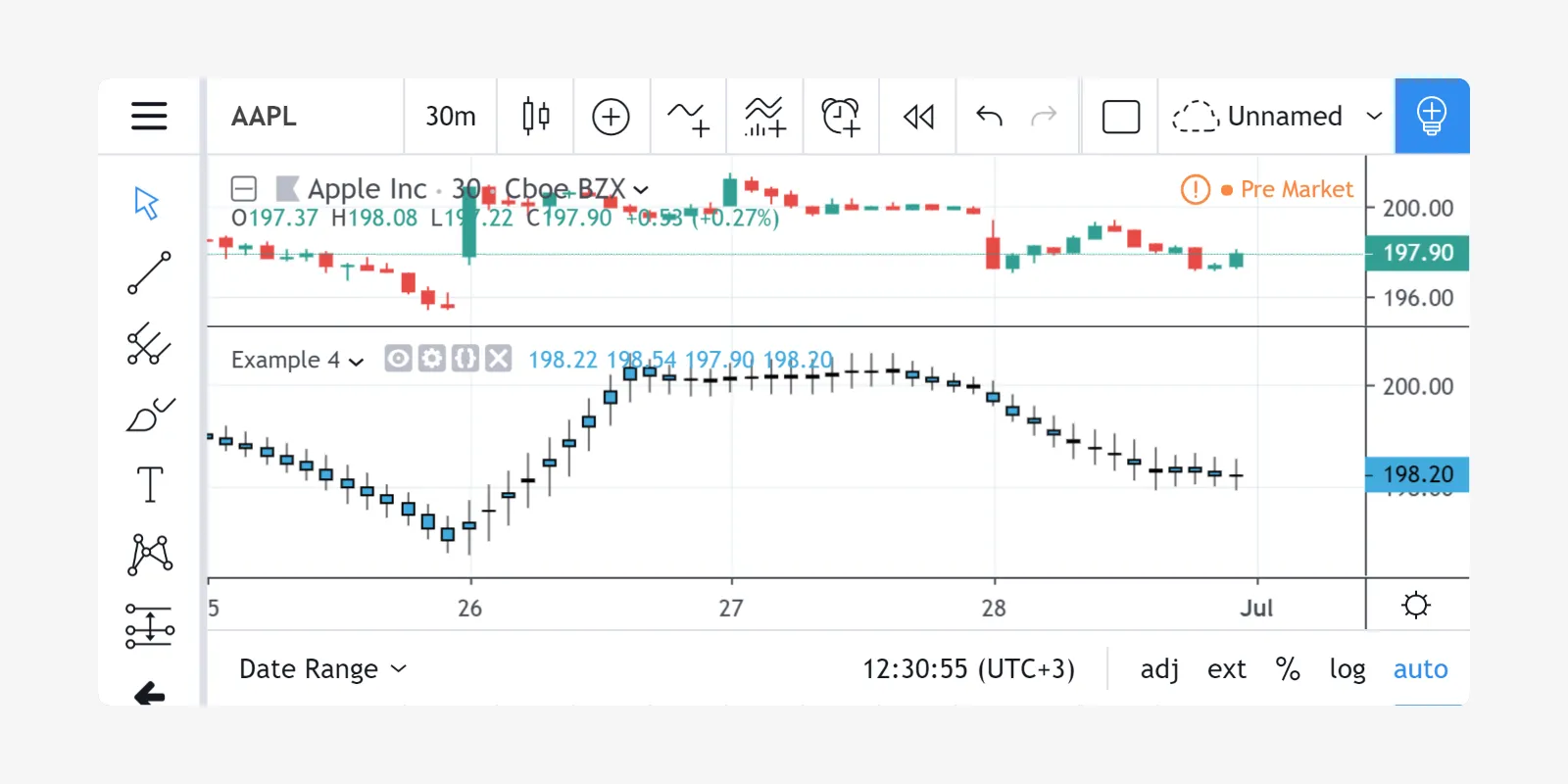The width and height of the screenshot is (1568, 784).
Task: Click the 27 date label on time axis
Action: pos(731,609)
